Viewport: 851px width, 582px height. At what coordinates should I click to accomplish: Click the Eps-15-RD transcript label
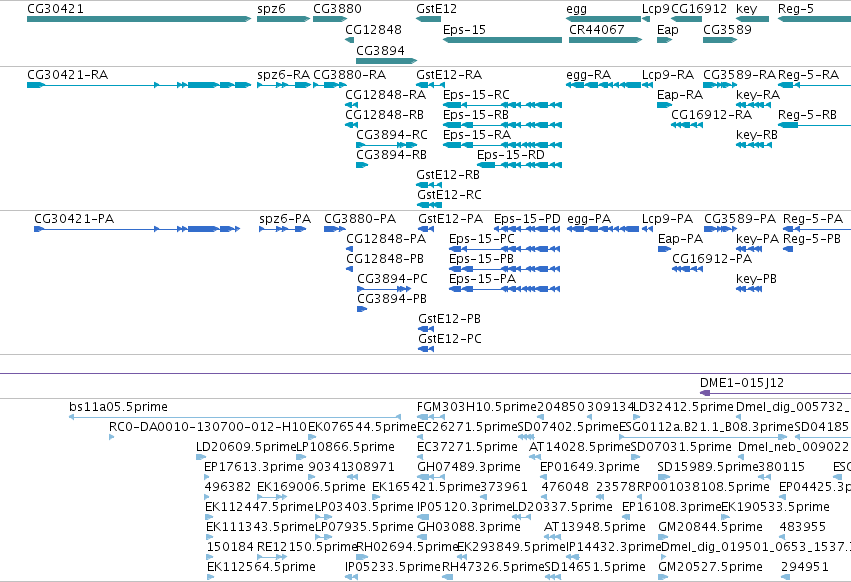pyautogui.click(x=511, y=155)
